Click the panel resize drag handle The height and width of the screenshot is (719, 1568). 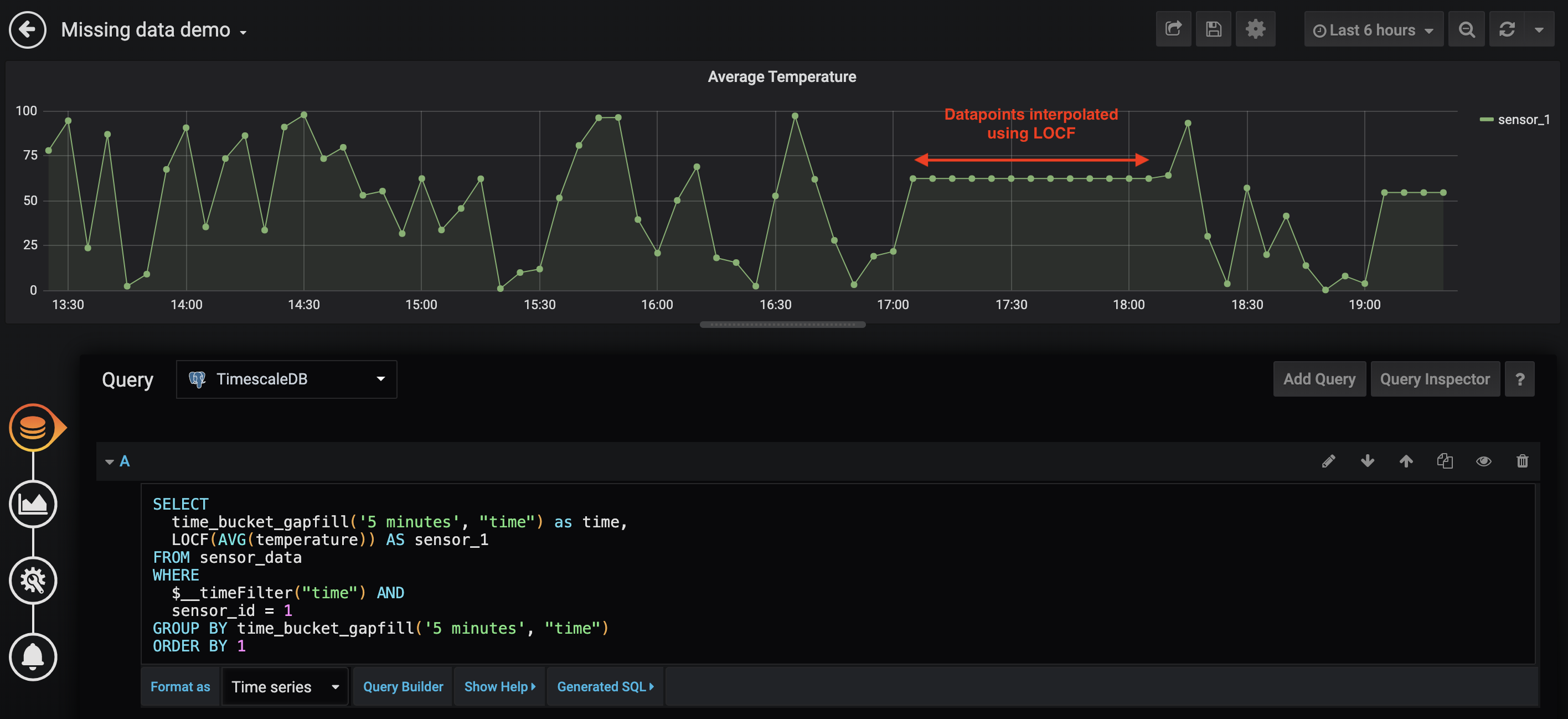[x=782, y=325]
